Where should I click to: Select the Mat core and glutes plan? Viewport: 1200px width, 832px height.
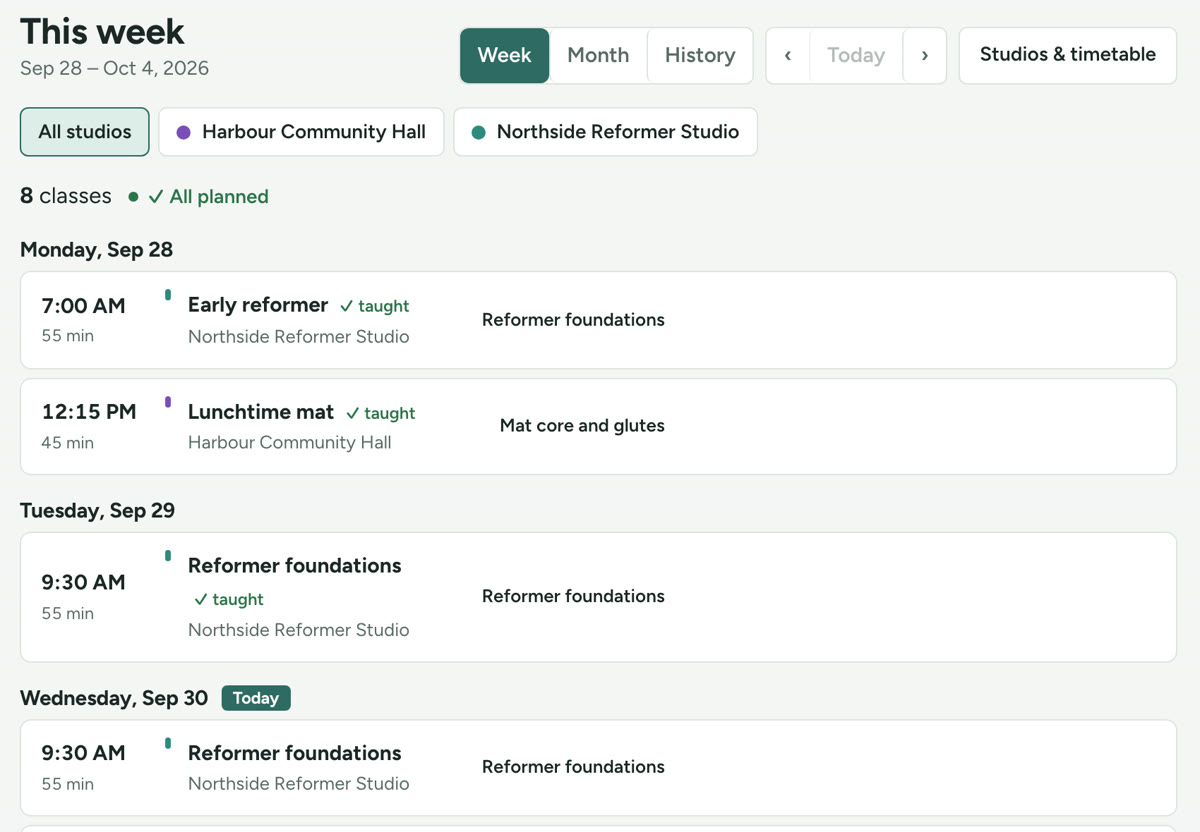[582, 426]
